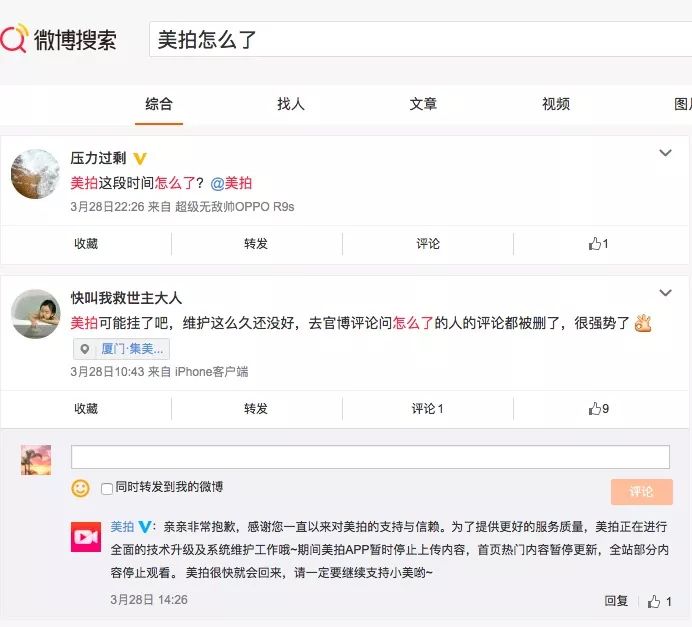692x627 pixels.
Task: Click 评论 under 压力过剩's post
Action: [x=428, y=244]
